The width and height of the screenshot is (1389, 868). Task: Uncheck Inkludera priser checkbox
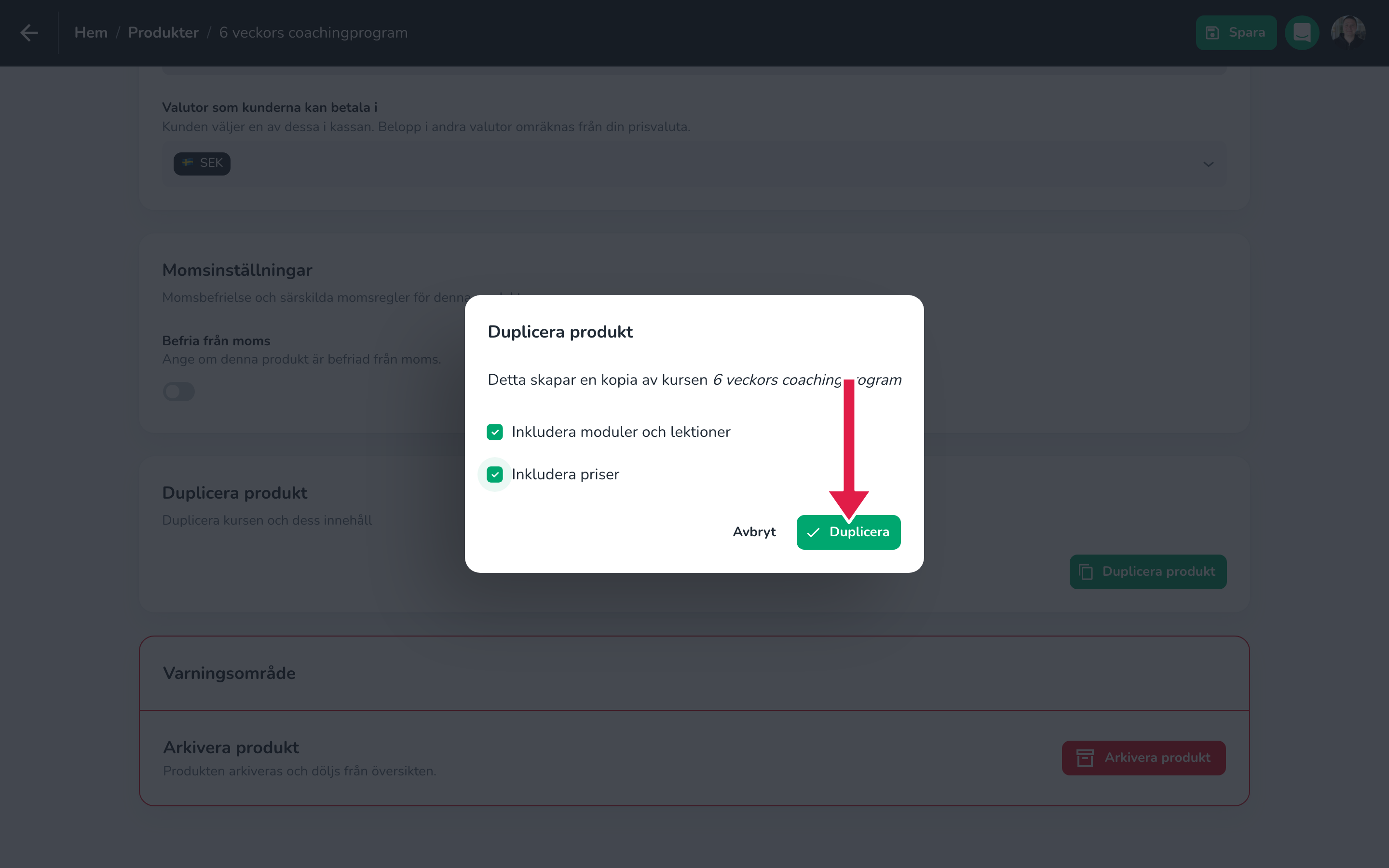(495, 474)
